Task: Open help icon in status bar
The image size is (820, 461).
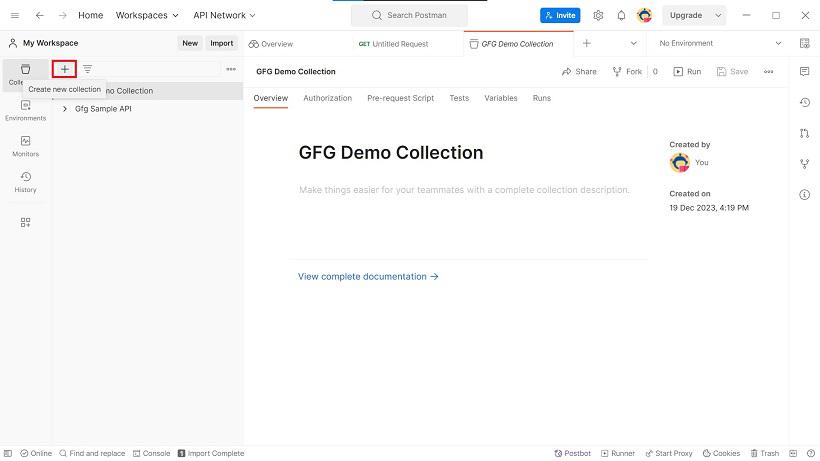Action: 811,453
